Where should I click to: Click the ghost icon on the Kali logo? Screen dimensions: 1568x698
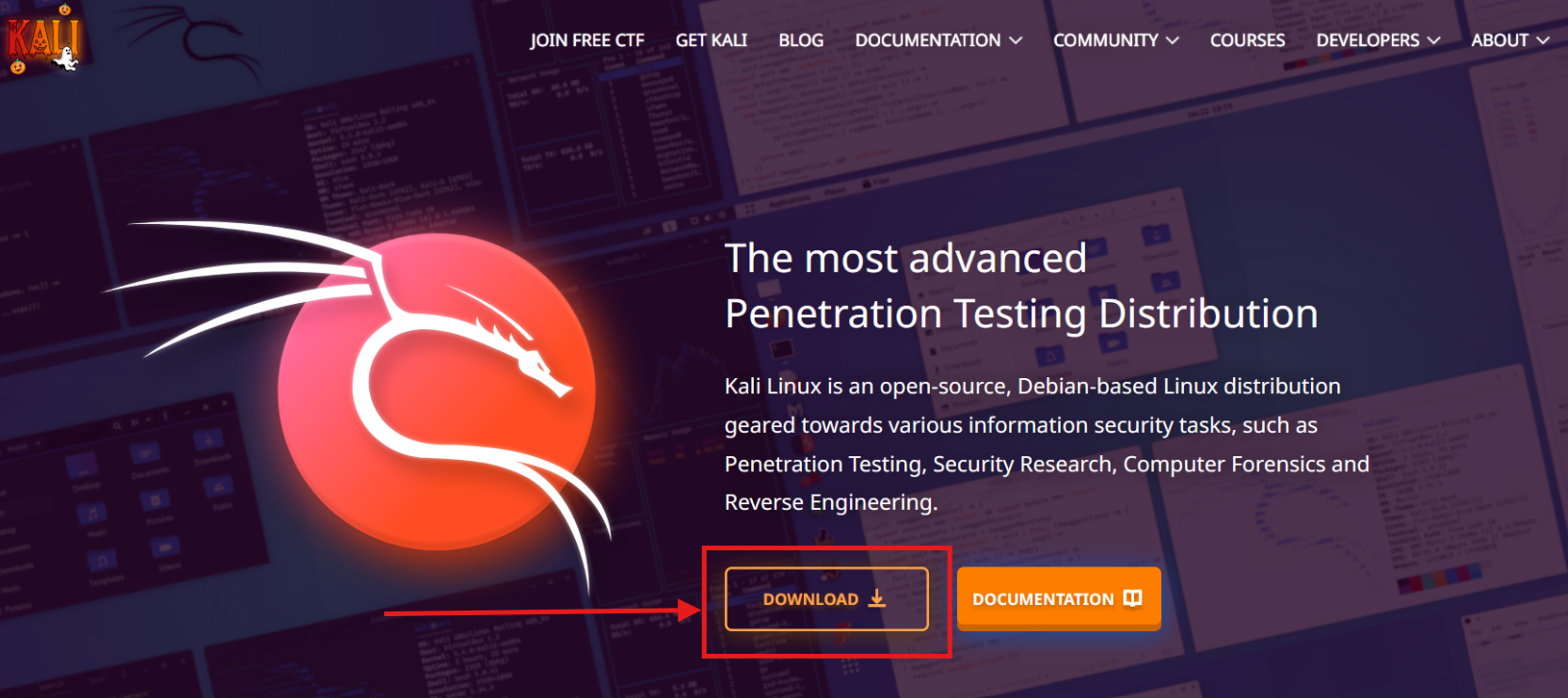66,59
